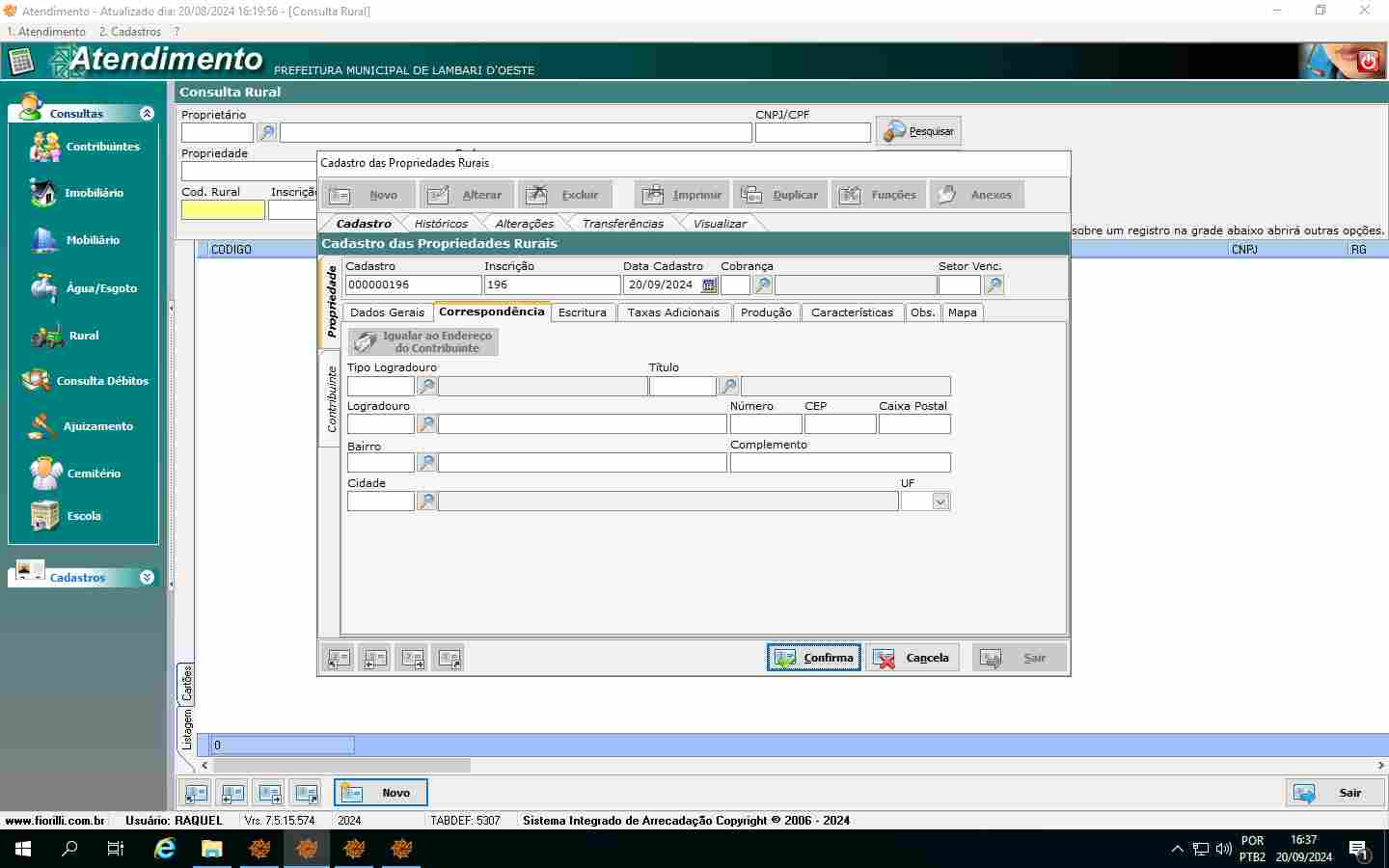
Task: Expand the Cadastros sidebar panel
Action: (147, 578)
